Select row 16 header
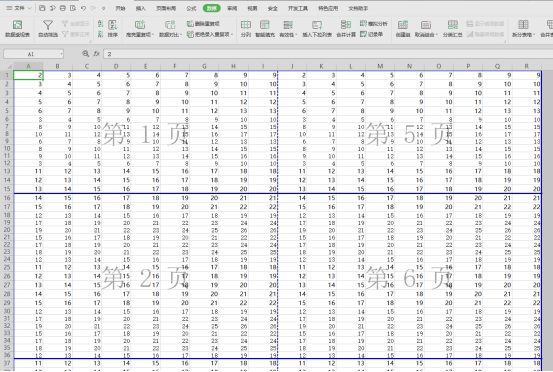 point(7,198)
